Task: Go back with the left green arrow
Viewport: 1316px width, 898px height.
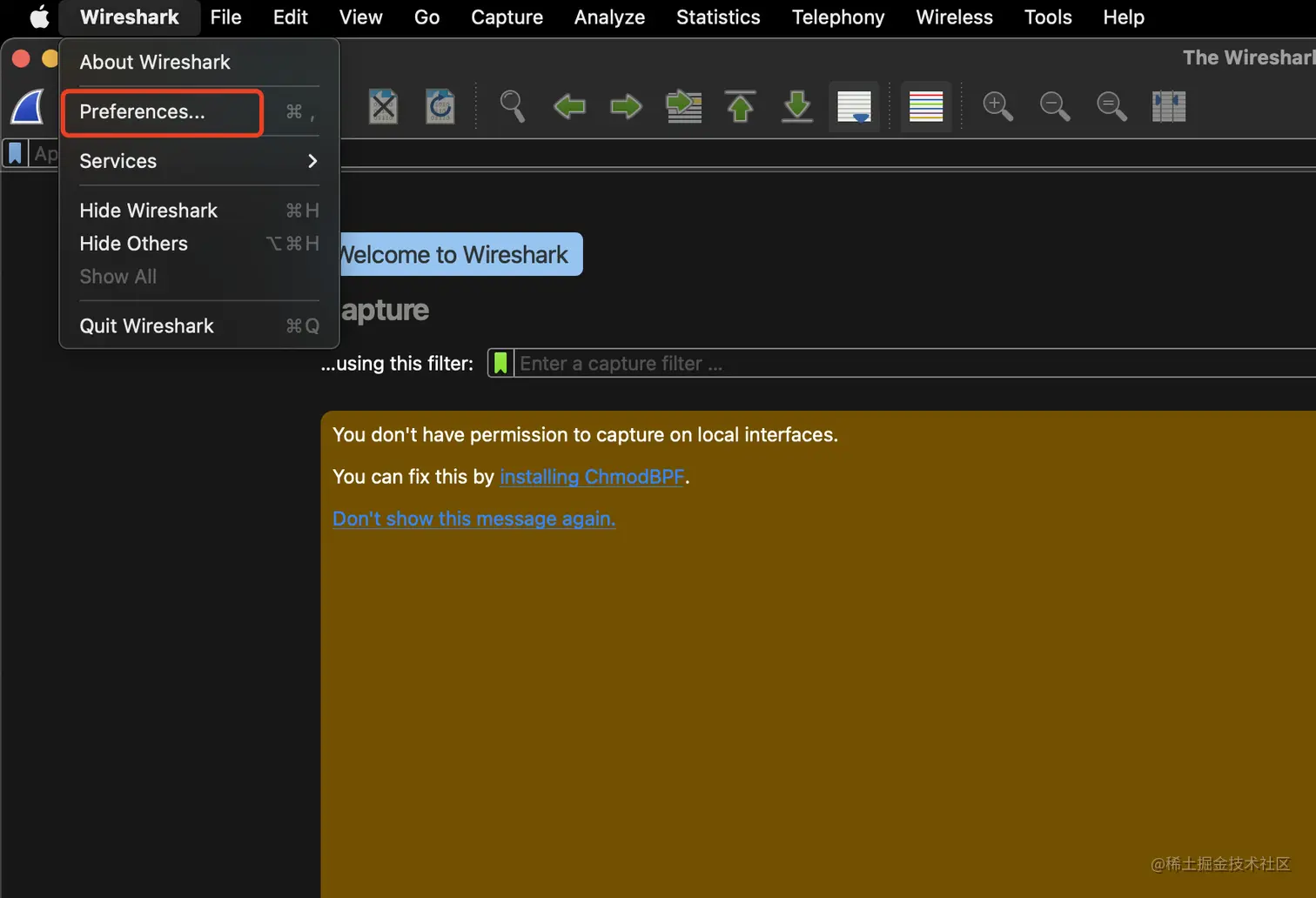Action: pyautogui.click(x=569, y=107)
